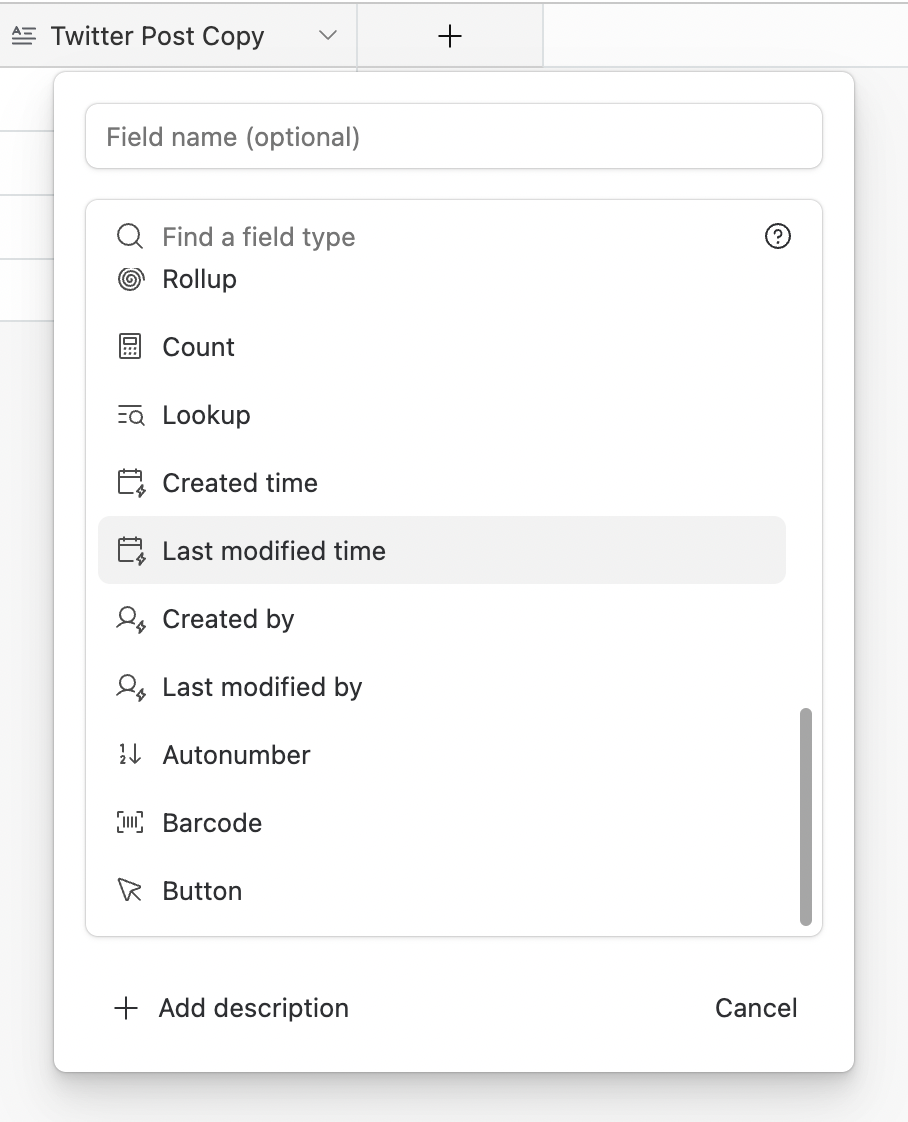The image size is (908, 1122).
Task: Click the Barcode field icon
Action: coord(130,823)
